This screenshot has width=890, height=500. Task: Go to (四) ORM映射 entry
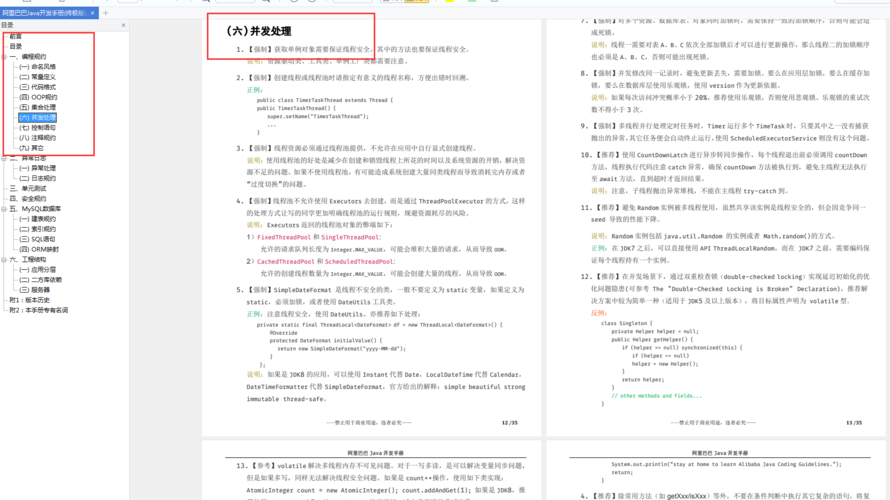pos(39,249)
